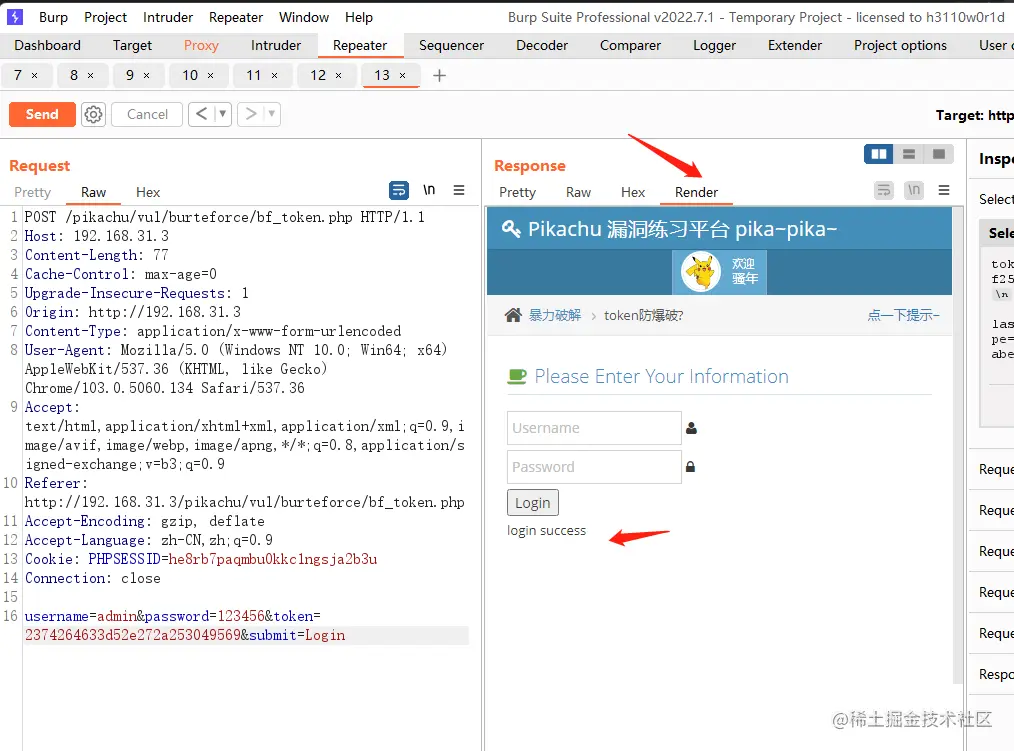Switch to the Intruder tool tab
The image size is (1014, 751).
[x=275, y=45]
